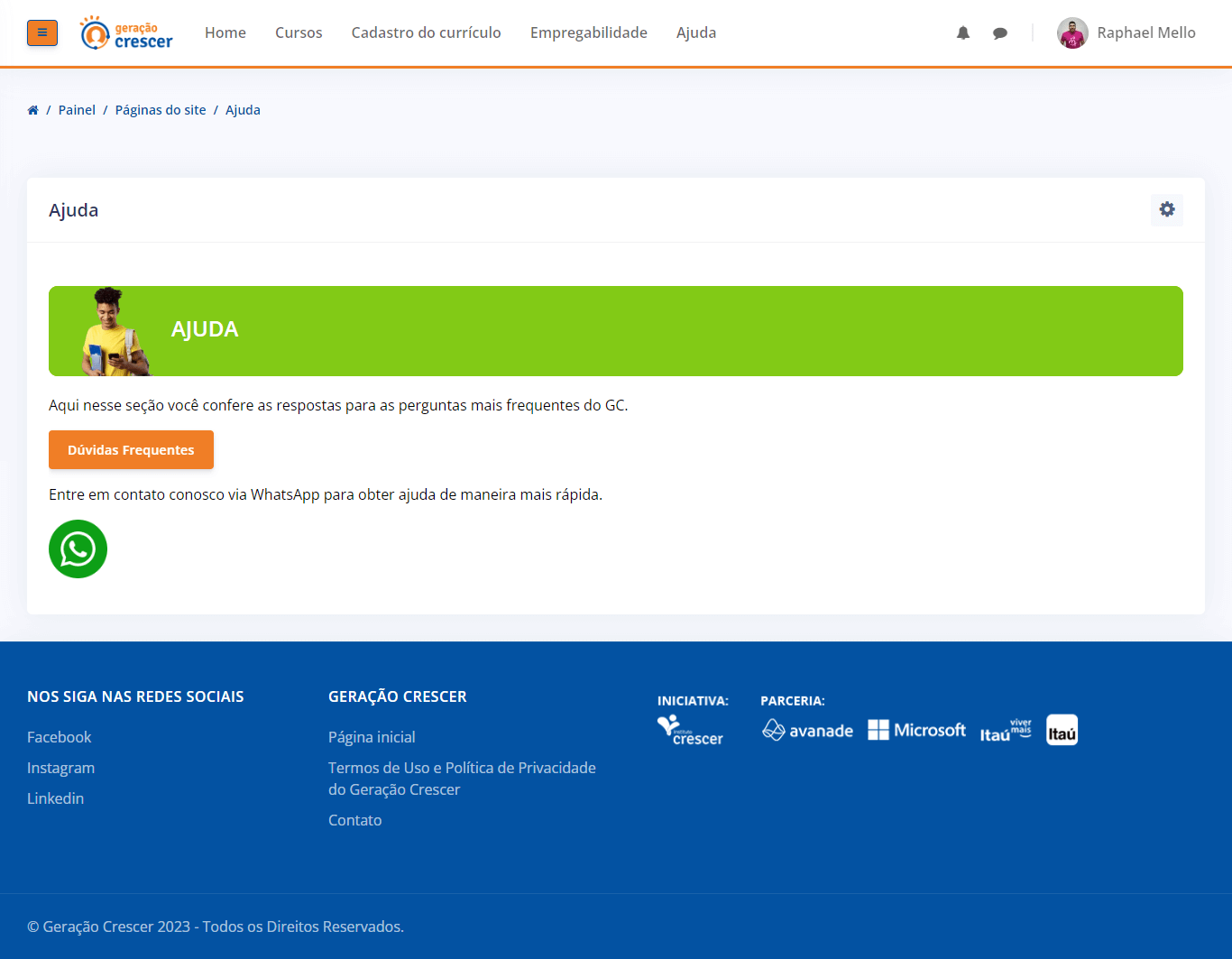Viewport: 1232px width, 959px height.
Task: Click the Microsoft partner logo
Action: (916, 730)
